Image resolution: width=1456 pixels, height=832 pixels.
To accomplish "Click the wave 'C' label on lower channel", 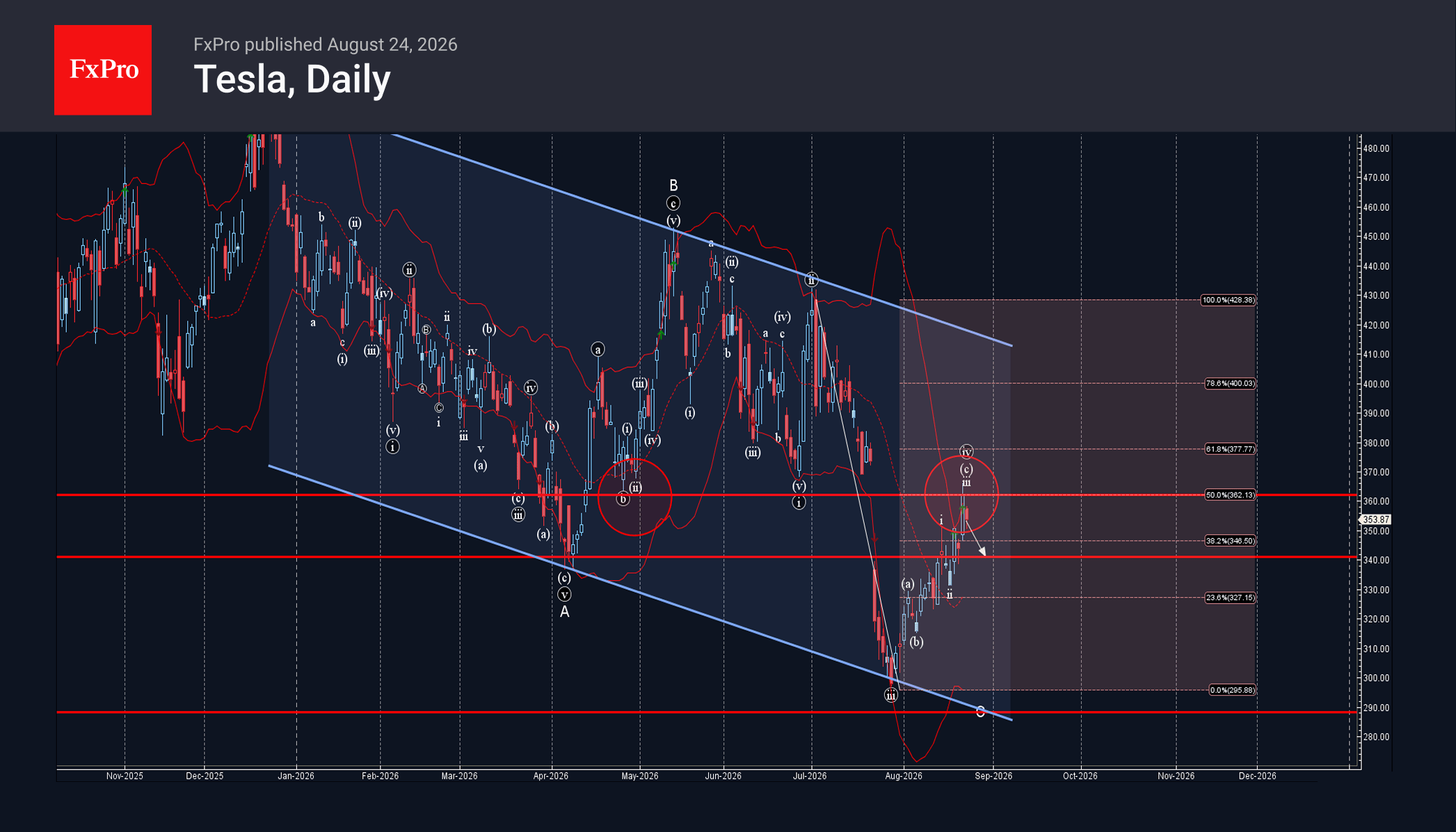I will pyautogui.click(x=980, y=712).
